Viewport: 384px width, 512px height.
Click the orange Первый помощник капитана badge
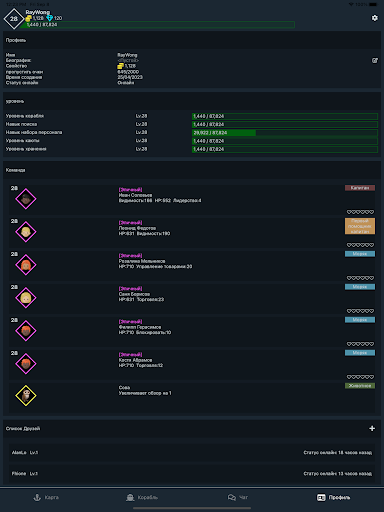[x=360, y=226]
